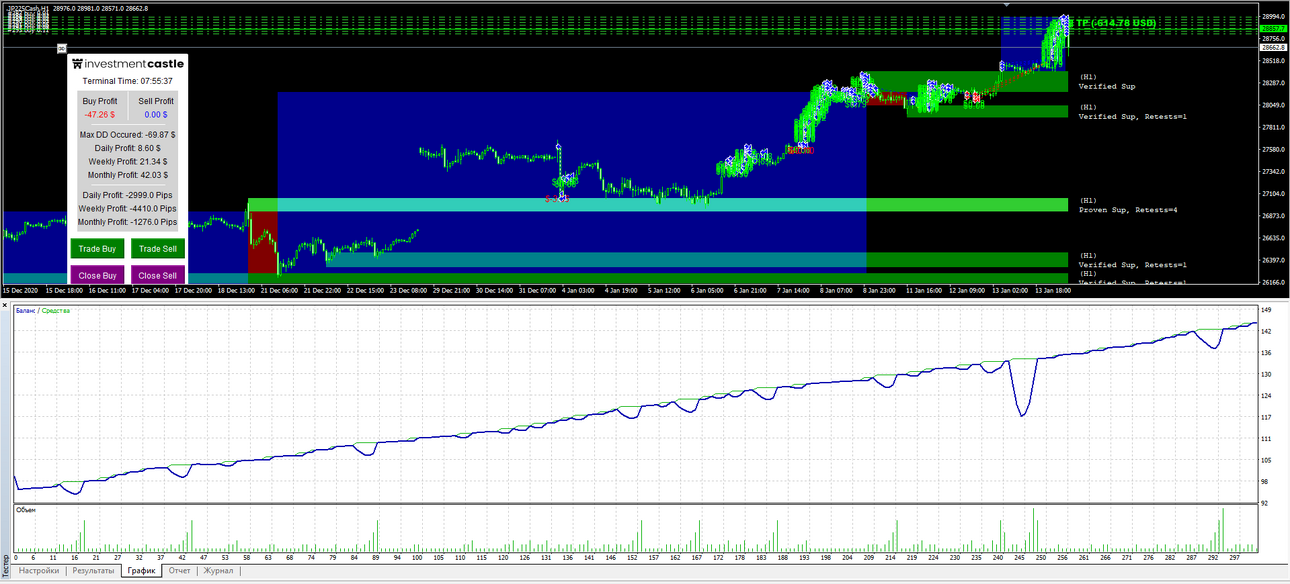Click the current price tag 28662.8

(x=1273, y=47)
